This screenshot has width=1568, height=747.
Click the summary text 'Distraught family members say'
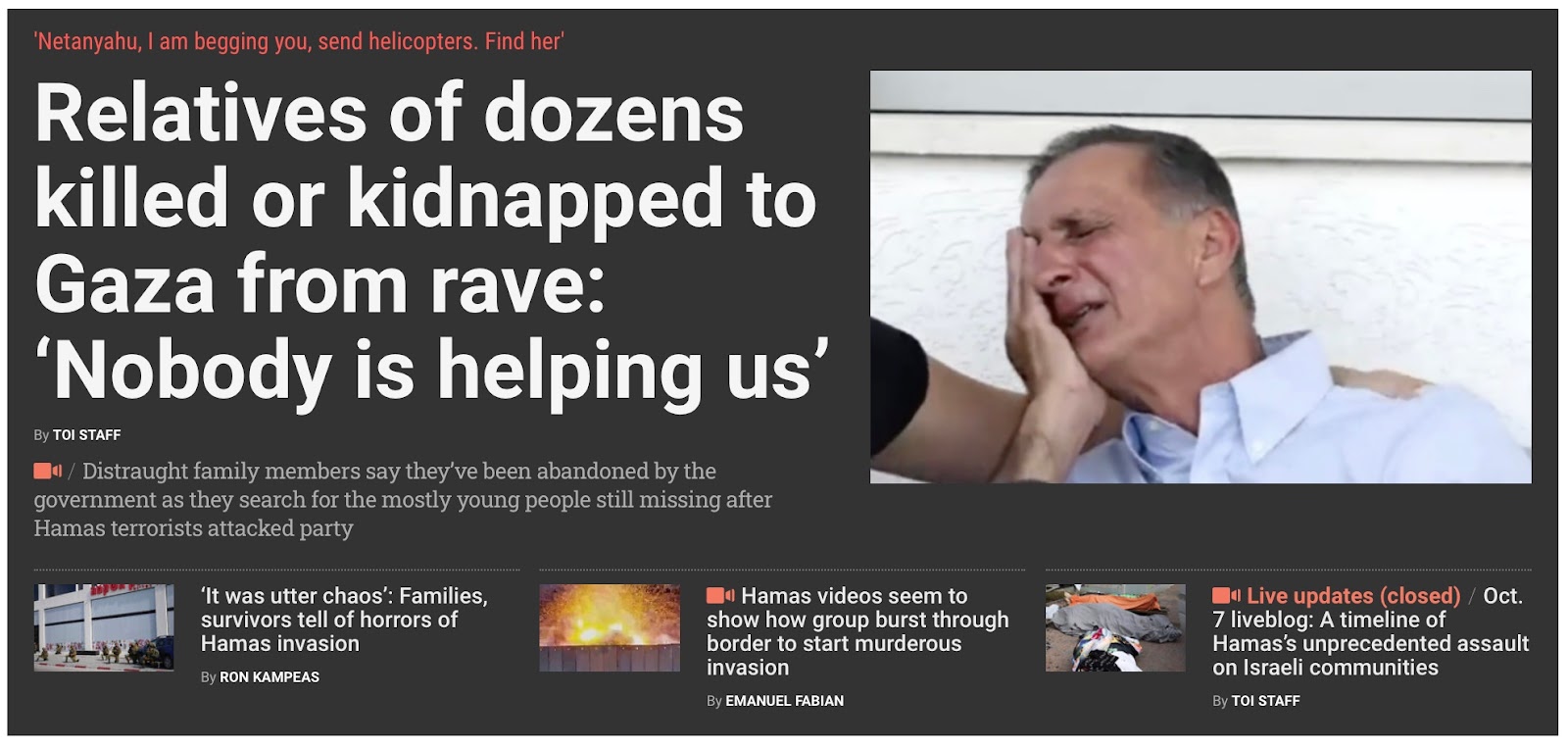pyautogui.click(x=403, y=500)
